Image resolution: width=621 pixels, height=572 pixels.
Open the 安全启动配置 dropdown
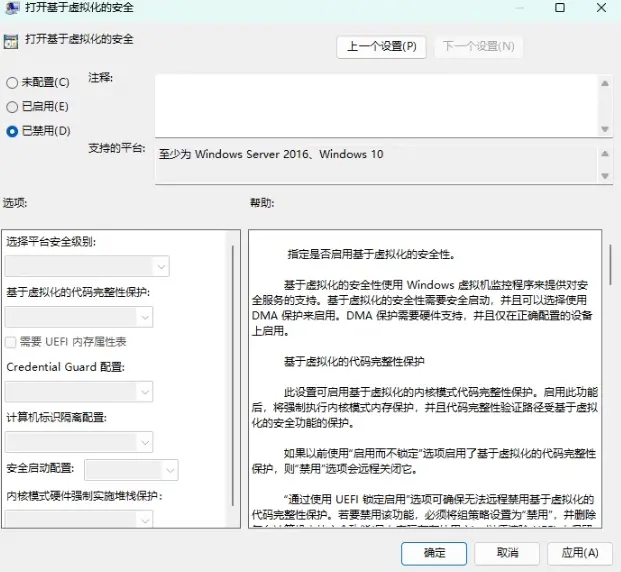tap(131, 470)
